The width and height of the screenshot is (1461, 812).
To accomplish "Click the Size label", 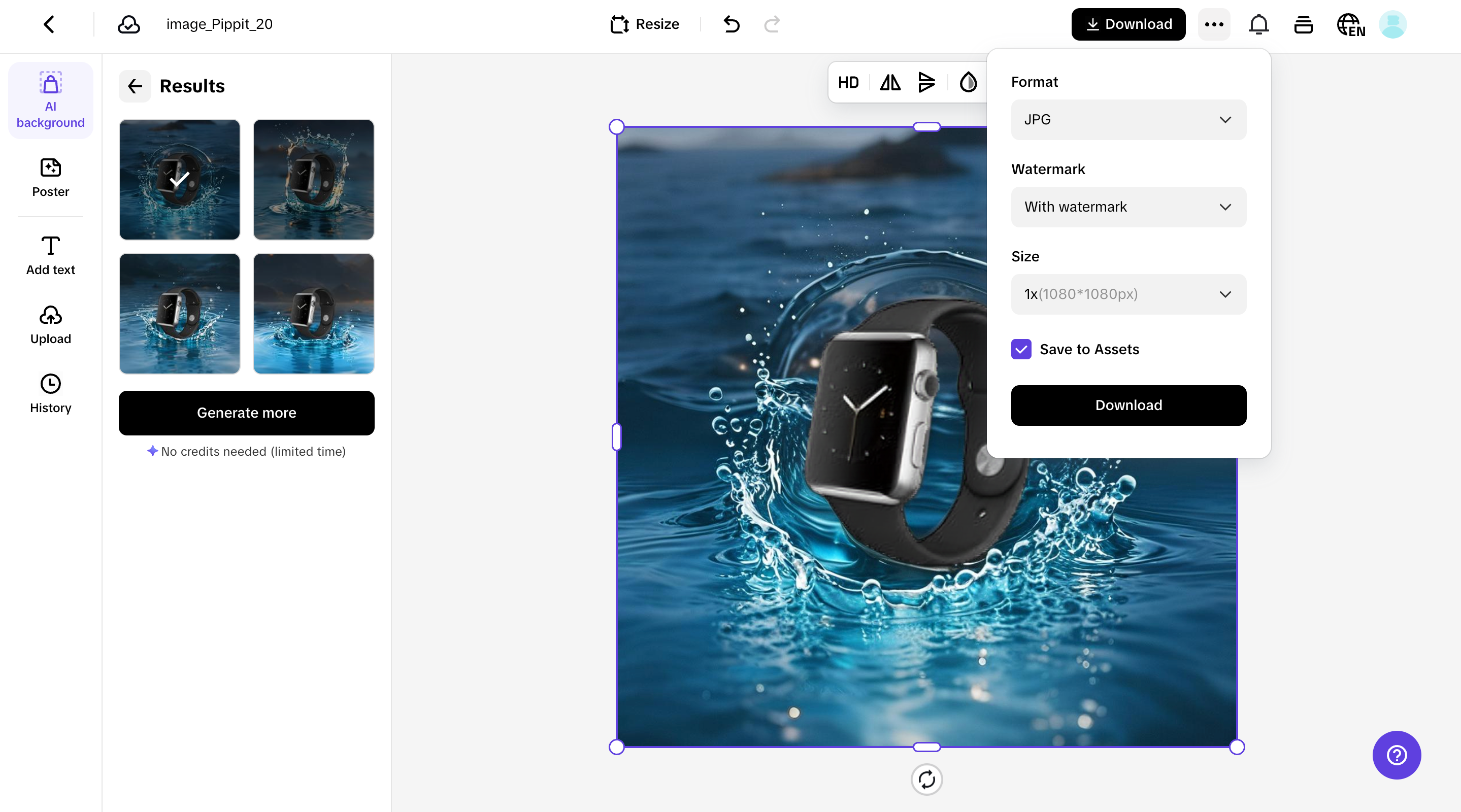I will click(x=1025, y=257).
